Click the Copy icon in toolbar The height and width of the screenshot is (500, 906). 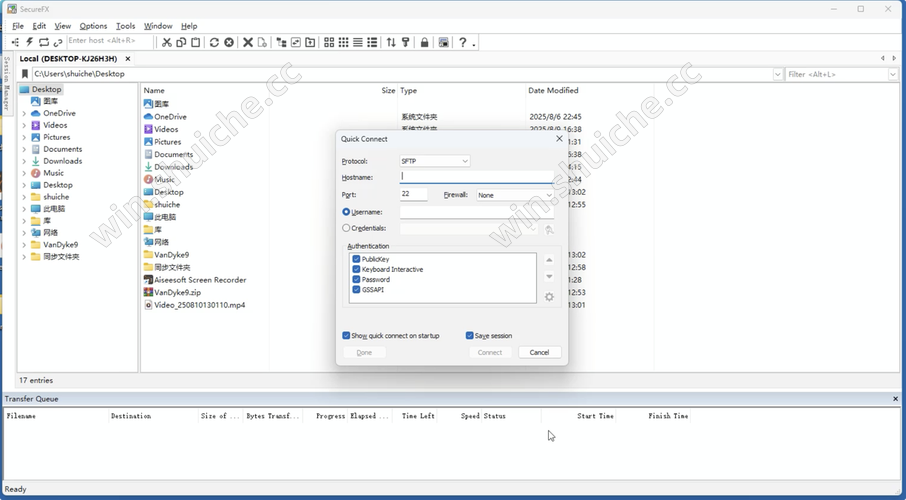point(181,42)
